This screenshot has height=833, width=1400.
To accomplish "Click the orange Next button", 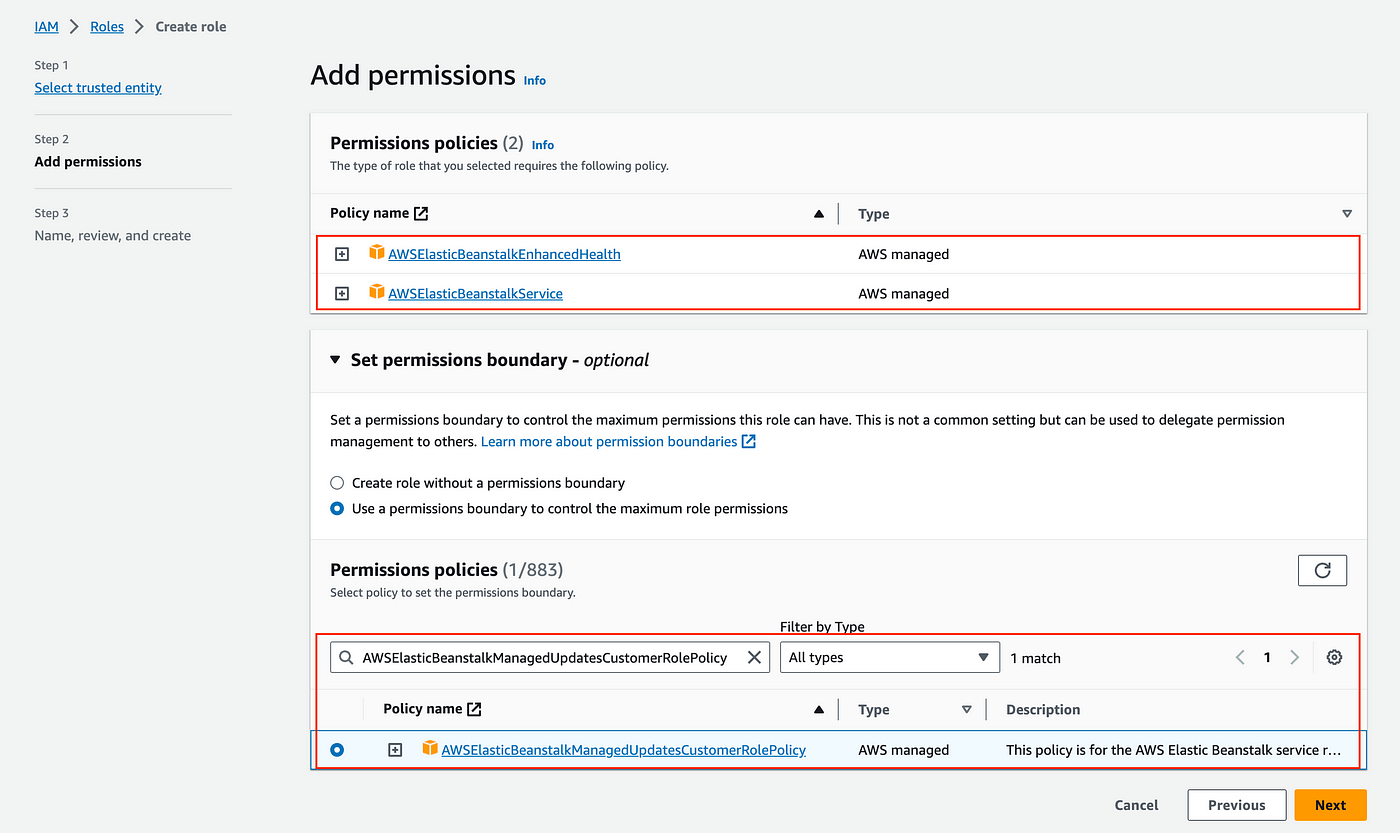I will [x=1330, y=805].
